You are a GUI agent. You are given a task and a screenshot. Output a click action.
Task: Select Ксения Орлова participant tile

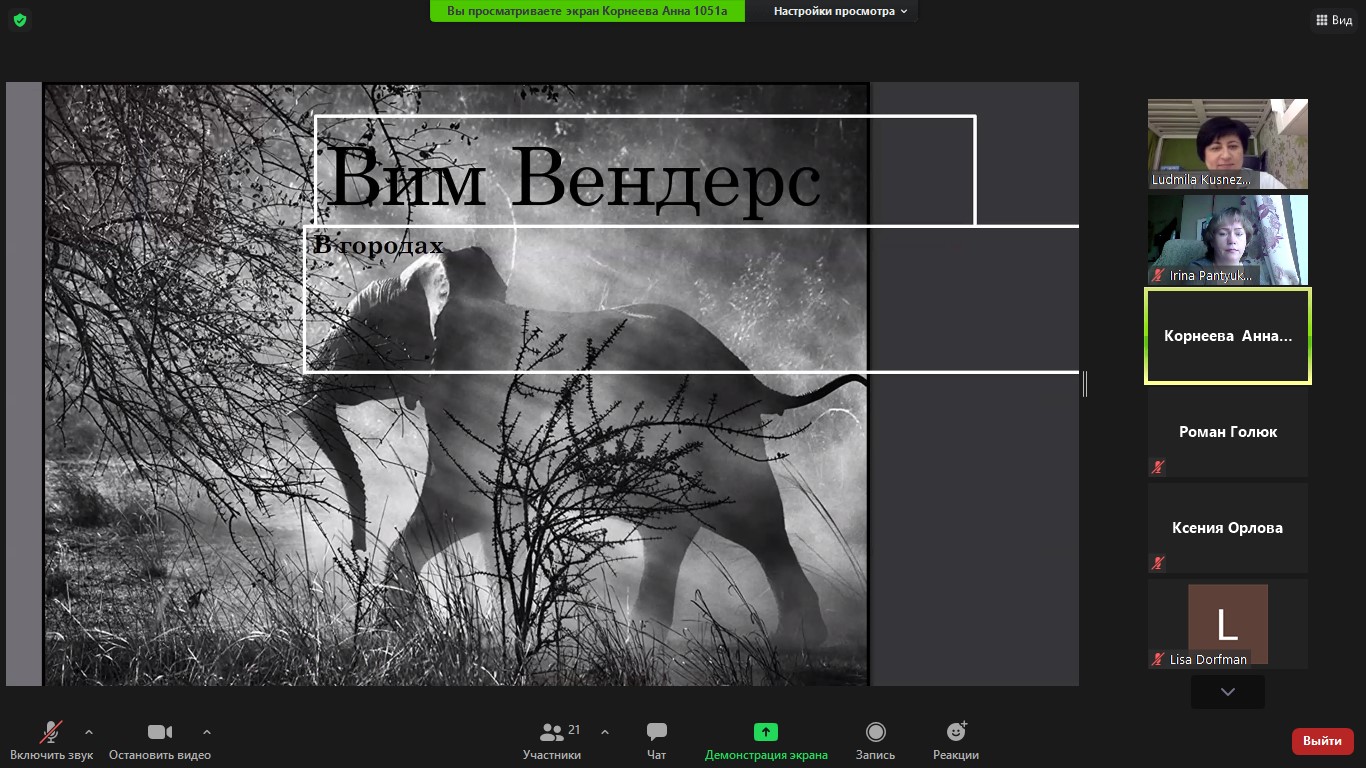pyautogui.click(x=1228, y=528)
